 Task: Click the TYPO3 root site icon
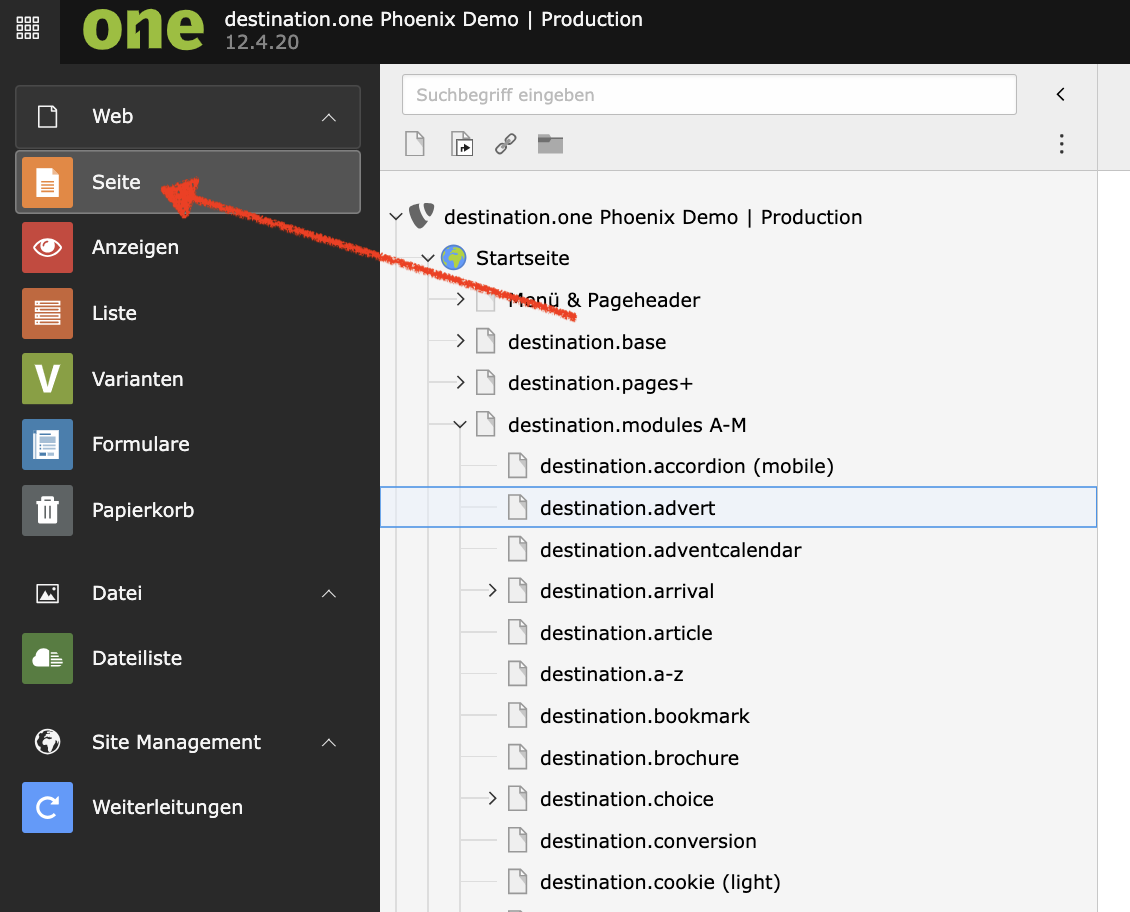pyautogui.click(x=422, y=216)
